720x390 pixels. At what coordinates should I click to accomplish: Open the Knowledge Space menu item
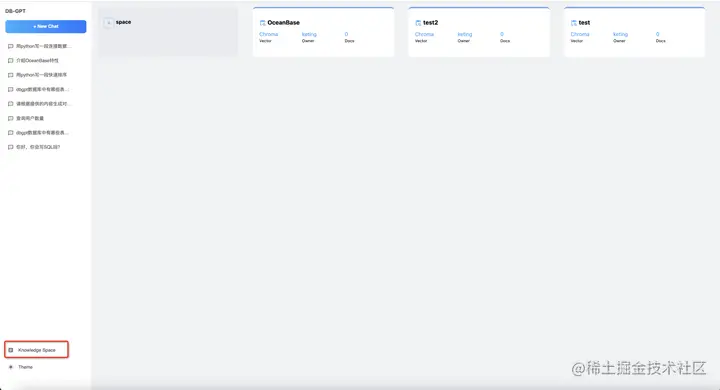pos(36,350)
